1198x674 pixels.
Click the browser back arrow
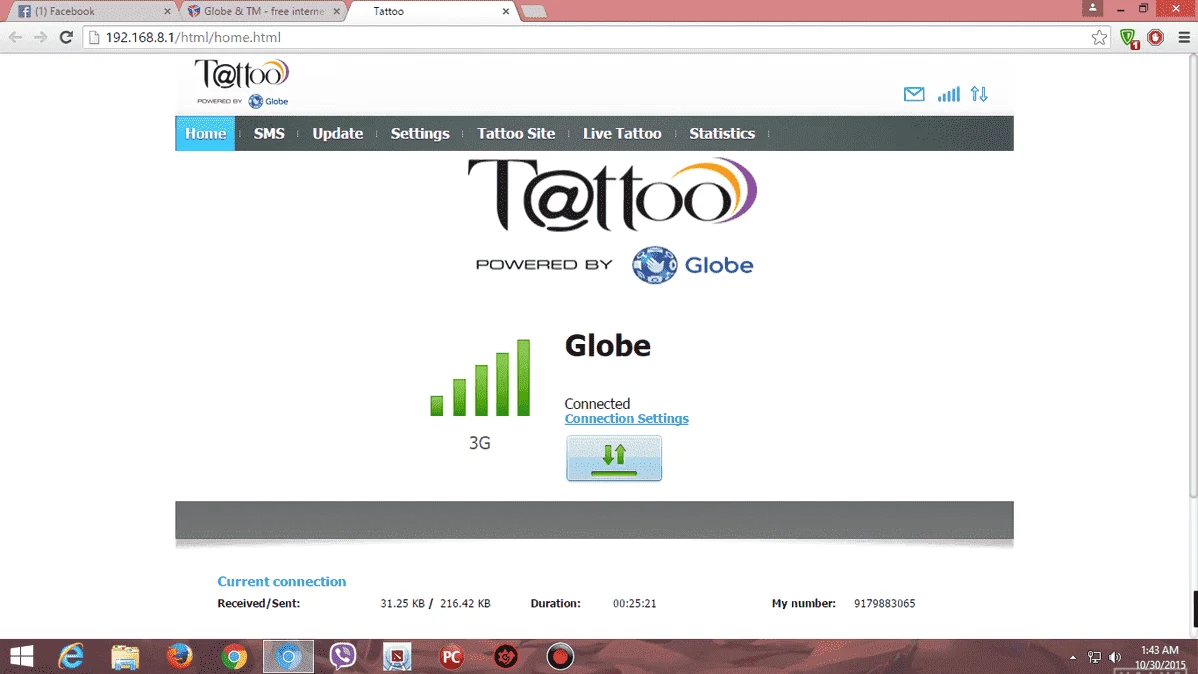[15, 37]
